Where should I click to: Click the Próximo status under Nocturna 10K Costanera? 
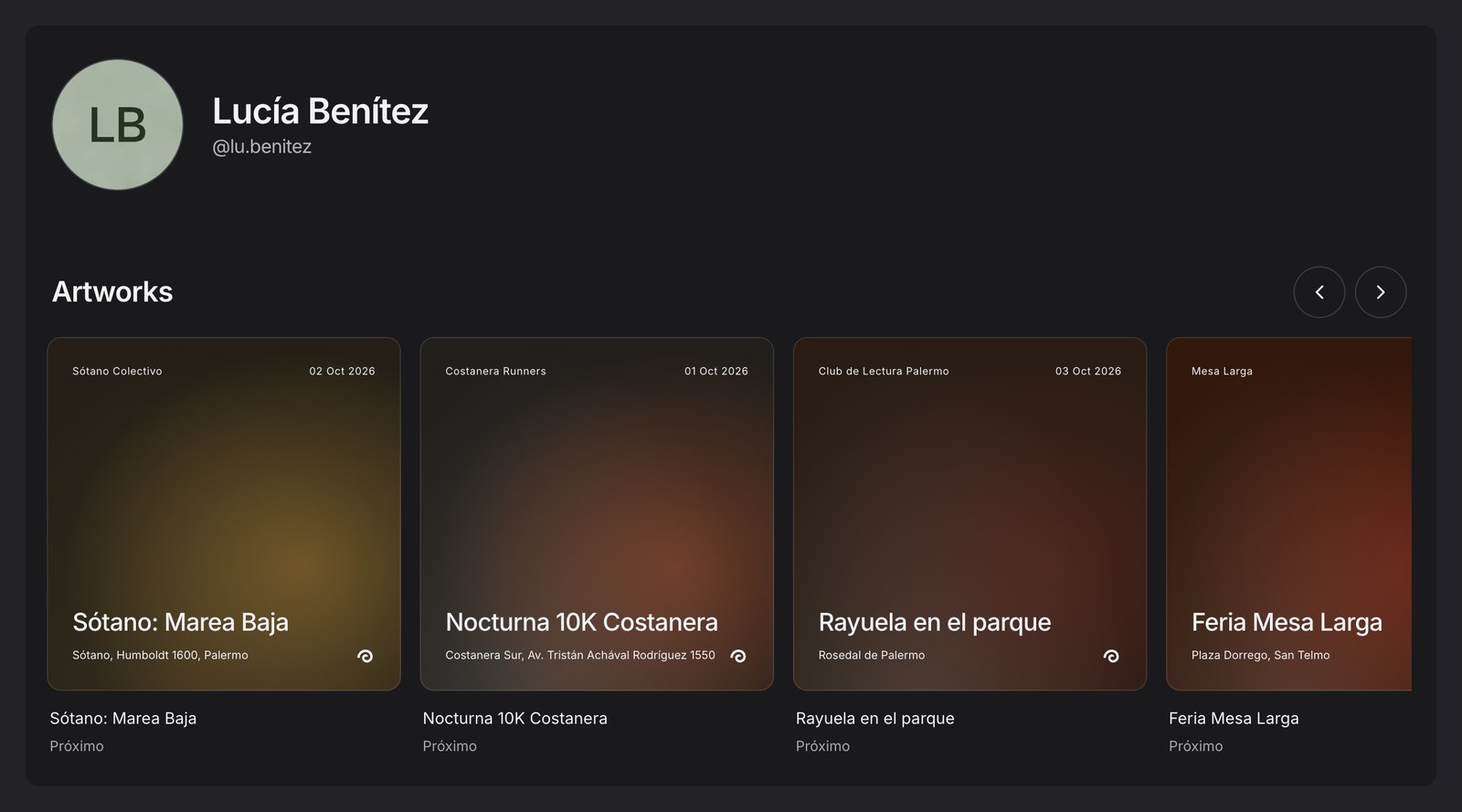pyautogui.click(x=450, y=746)
